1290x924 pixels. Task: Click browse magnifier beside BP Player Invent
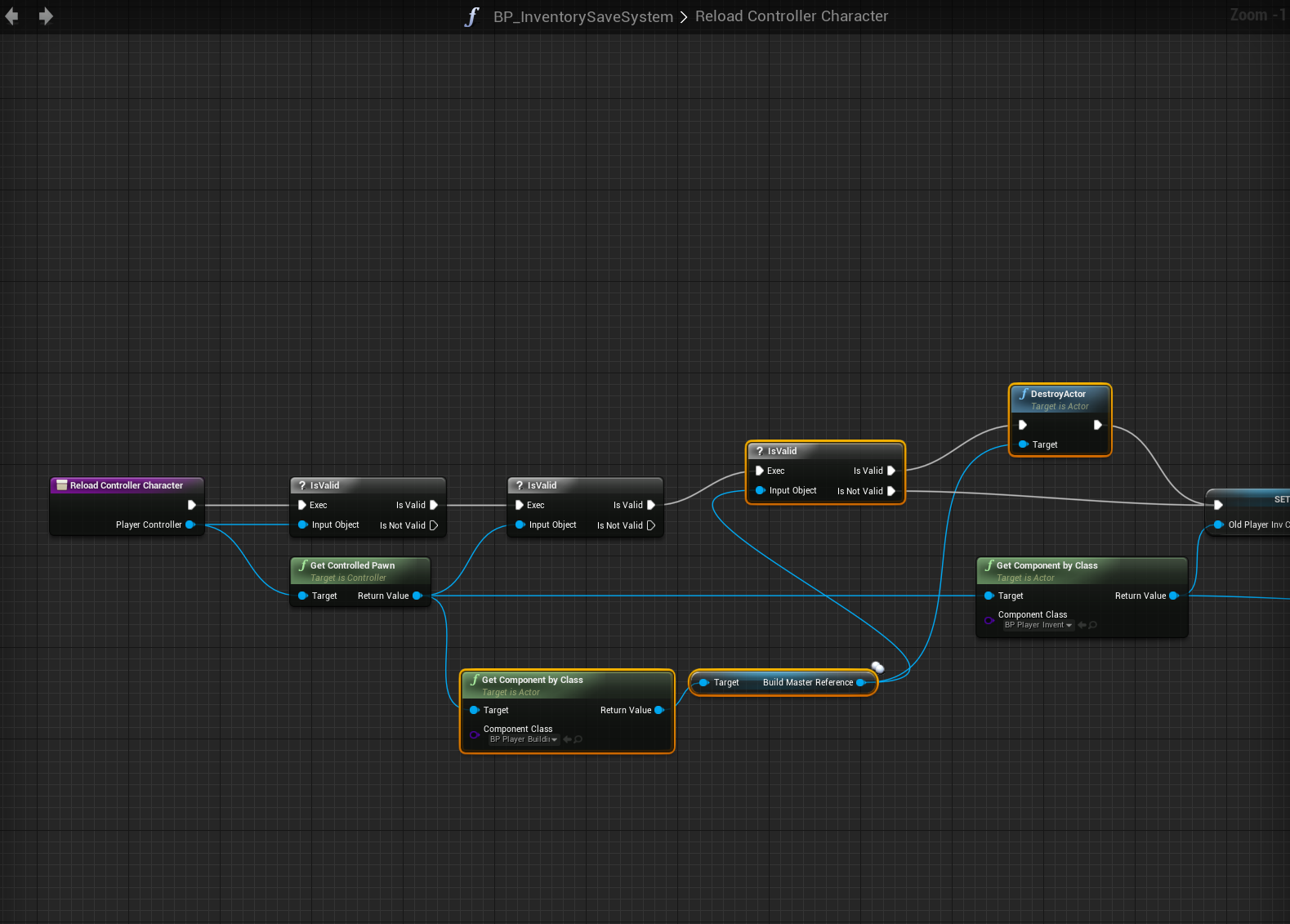[1093, 625]
